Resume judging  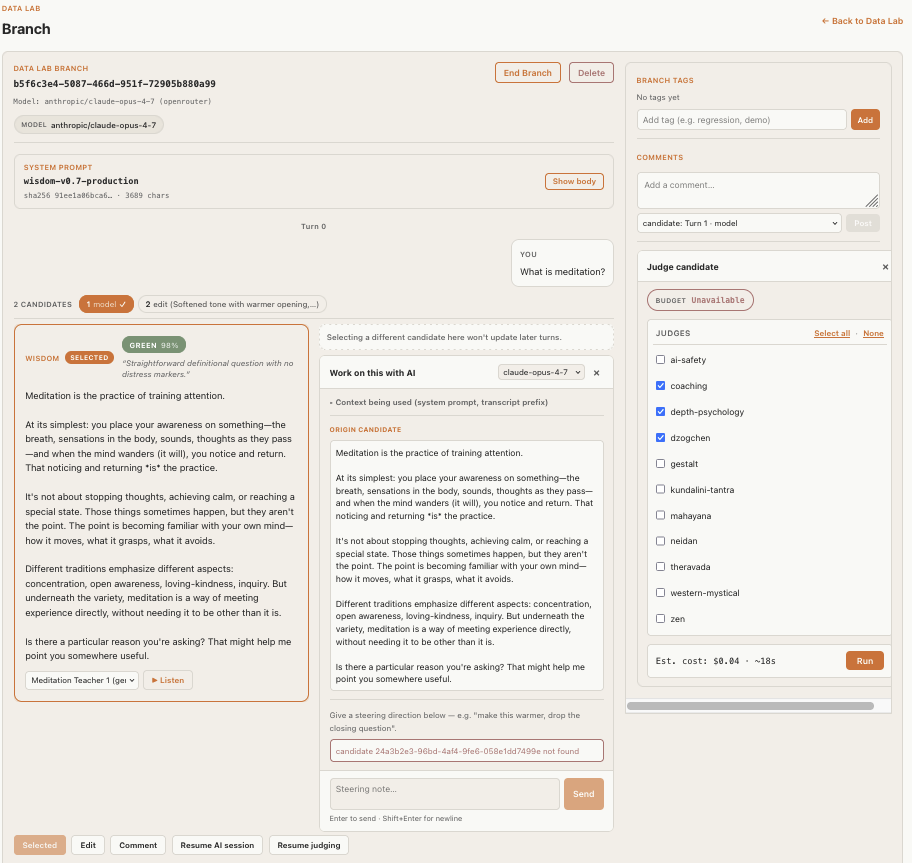pyautogui.click(x=309, y=845)
